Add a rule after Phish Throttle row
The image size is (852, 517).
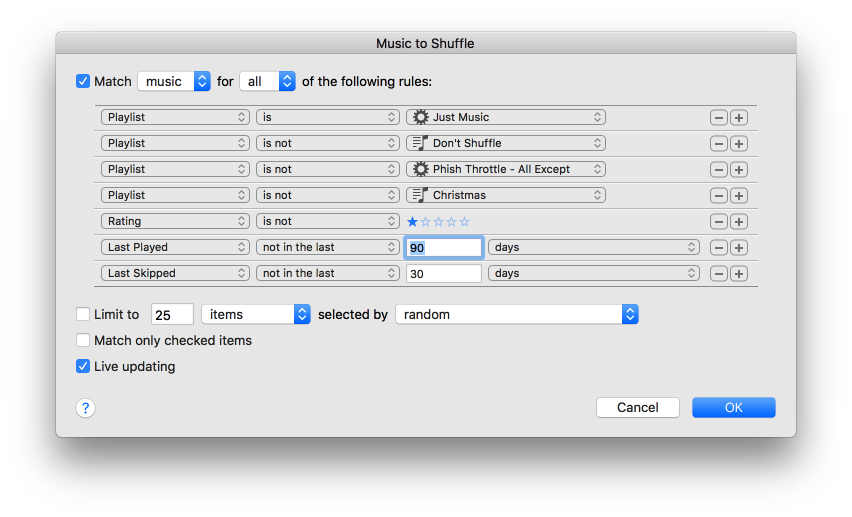739,170
